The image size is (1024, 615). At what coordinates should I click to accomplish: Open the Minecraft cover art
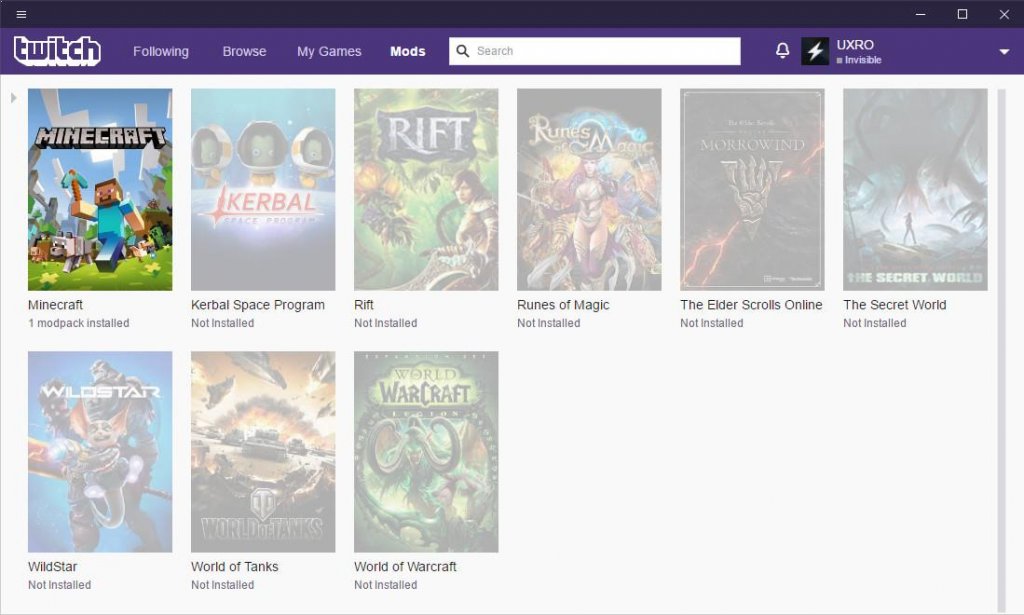(x=100, y=189)
